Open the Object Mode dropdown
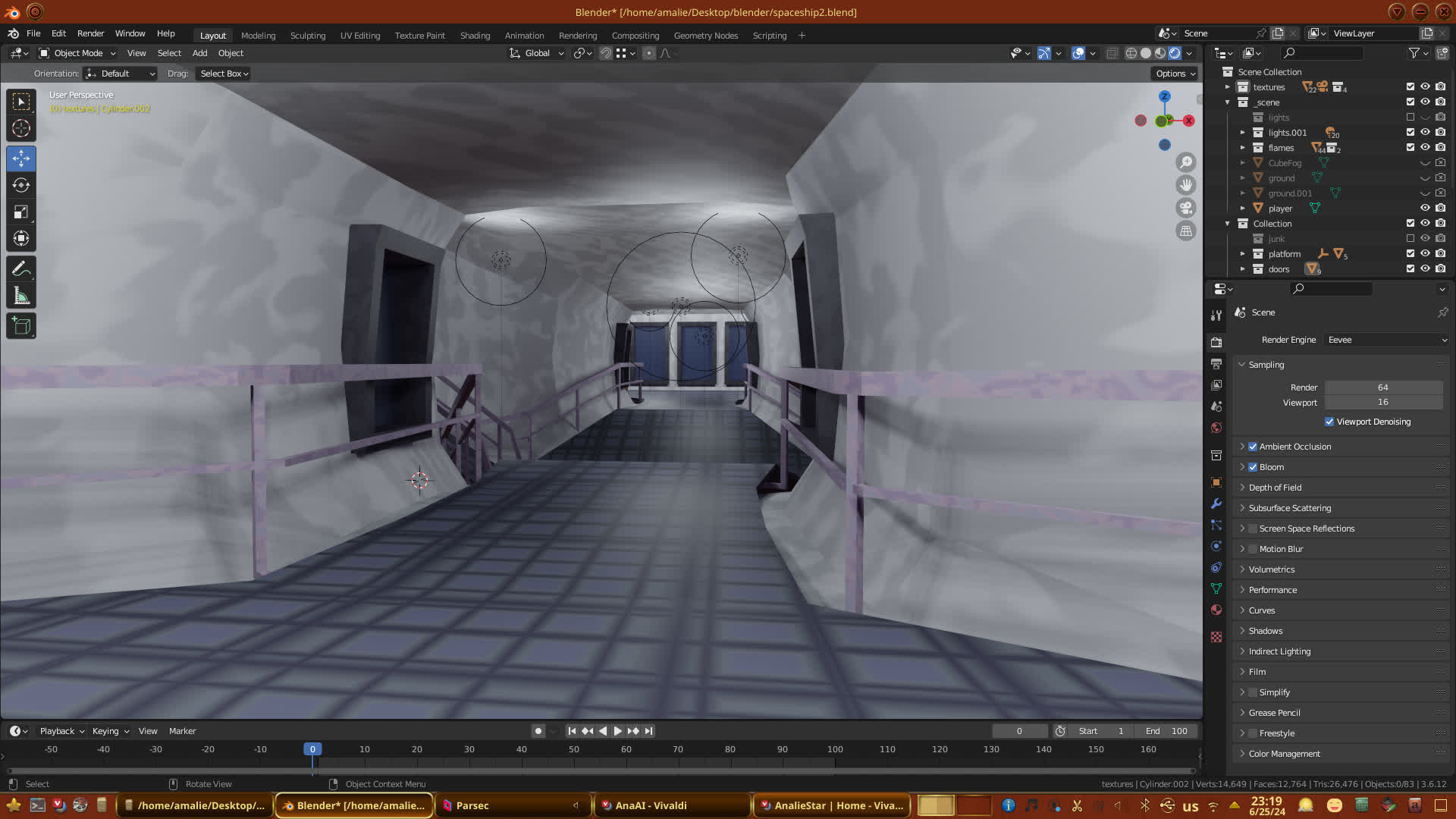The image size is (1456, 819). (77, 53)
